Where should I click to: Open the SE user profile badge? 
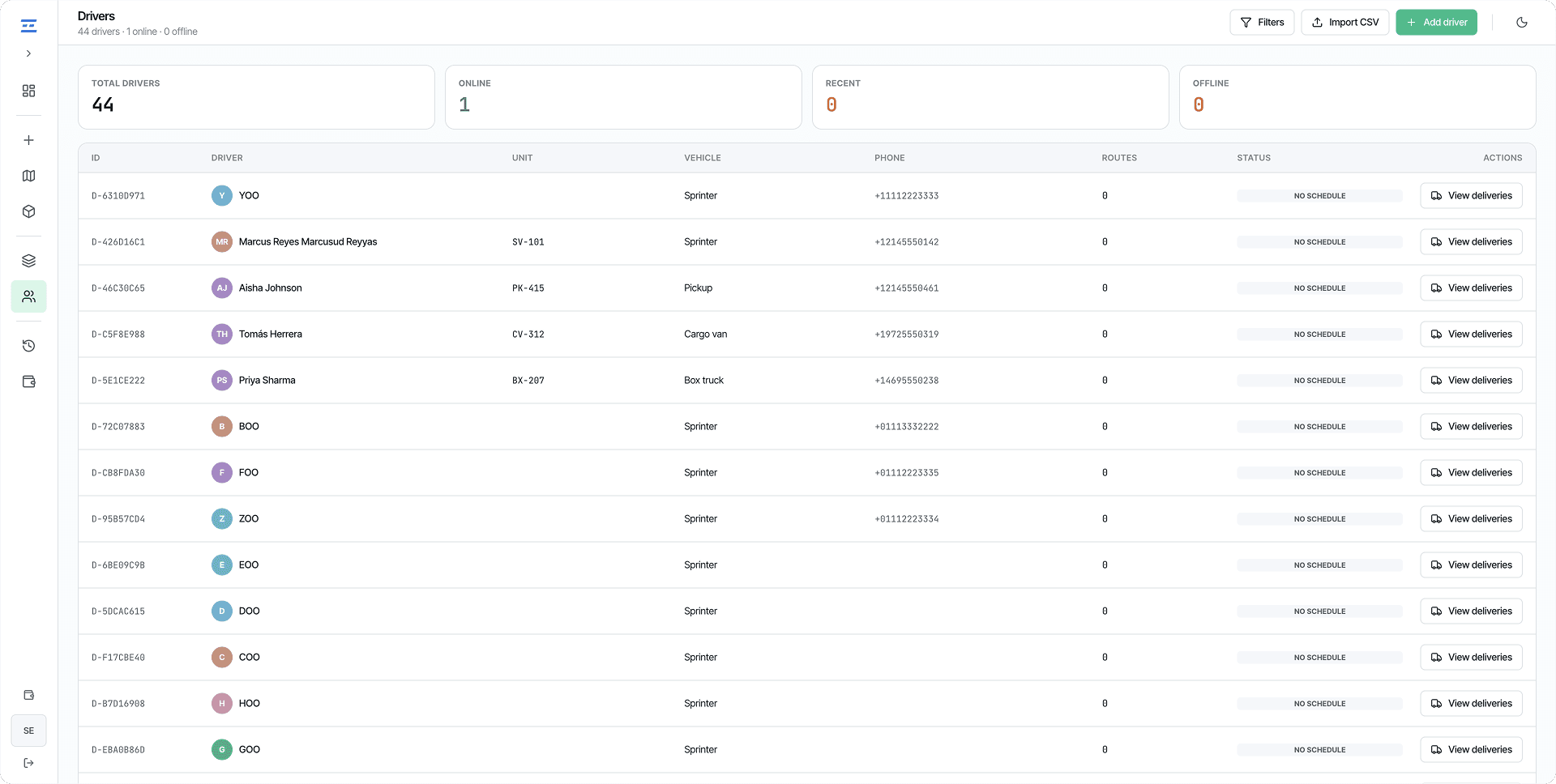click(x=28, y=731)
